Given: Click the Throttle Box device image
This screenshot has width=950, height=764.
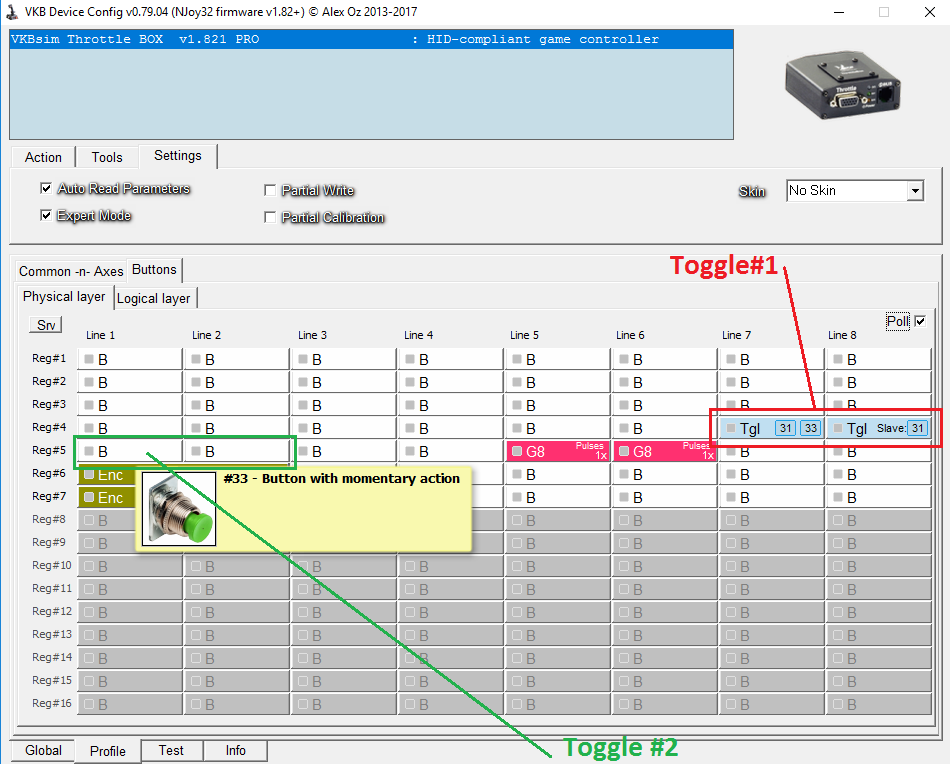Looking at the screenshot, I should click(843, 86).
